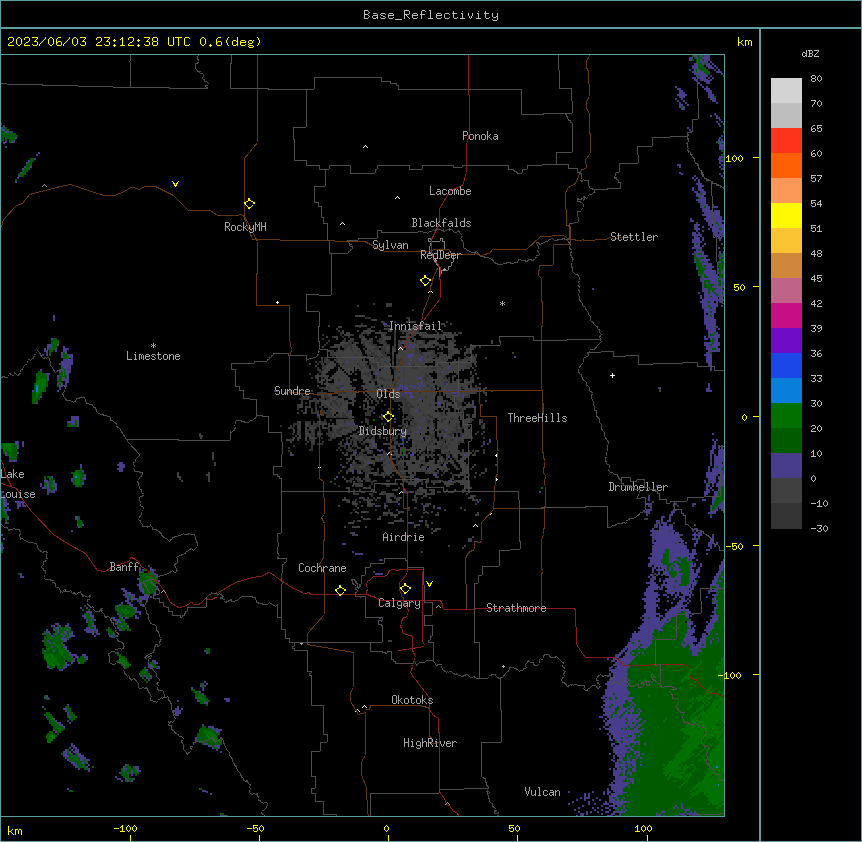
Task: Click the RockyMH label
Action: click(x=245, y=227)
